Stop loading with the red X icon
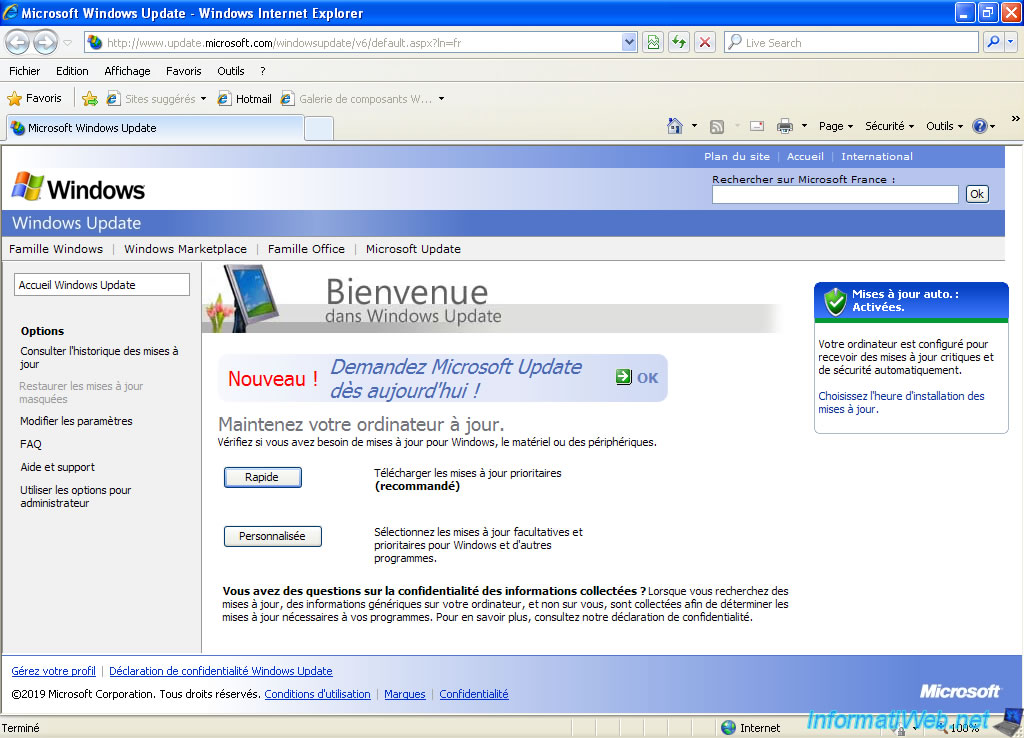This screenshot has height=738, width=1024. [705, 42]
